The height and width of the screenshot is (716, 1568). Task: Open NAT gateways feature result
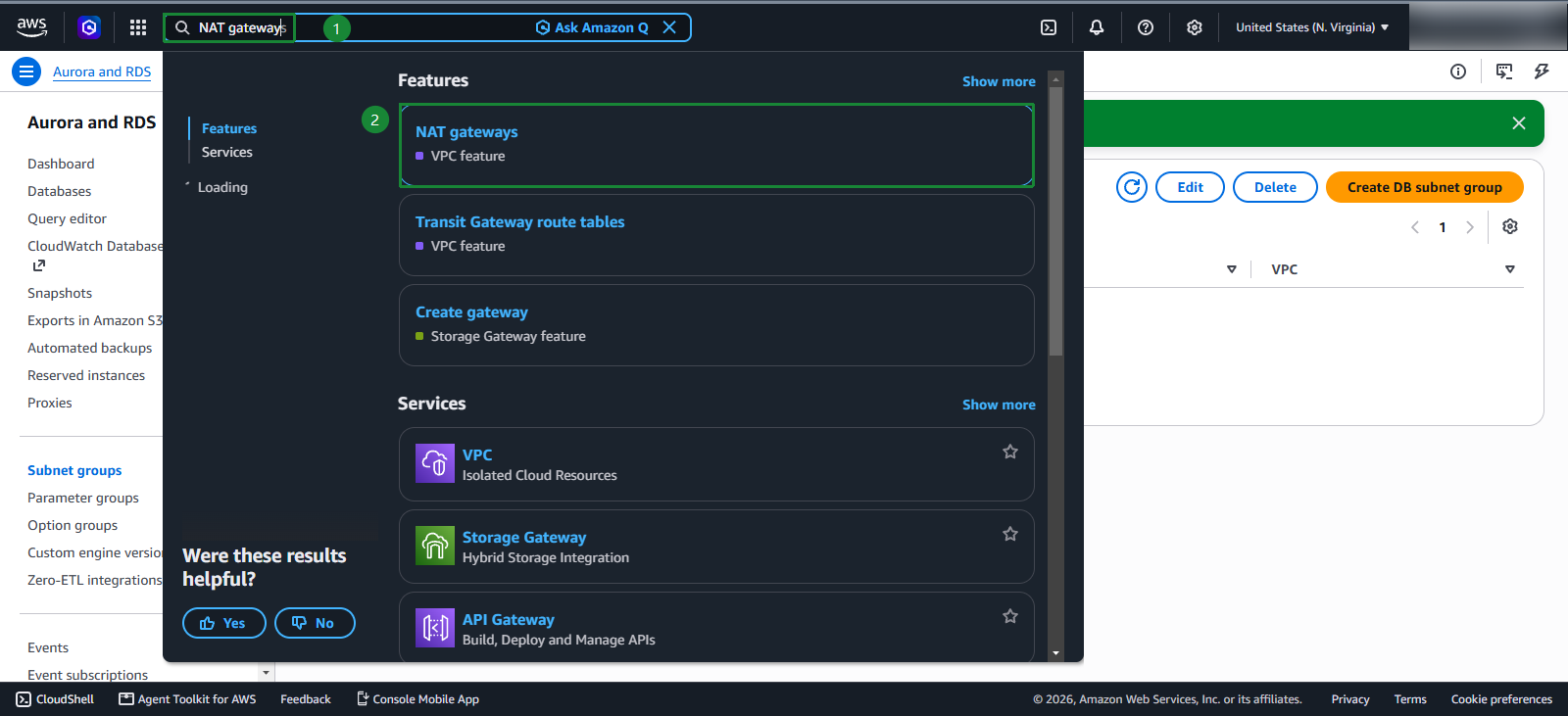coord(716,145)
